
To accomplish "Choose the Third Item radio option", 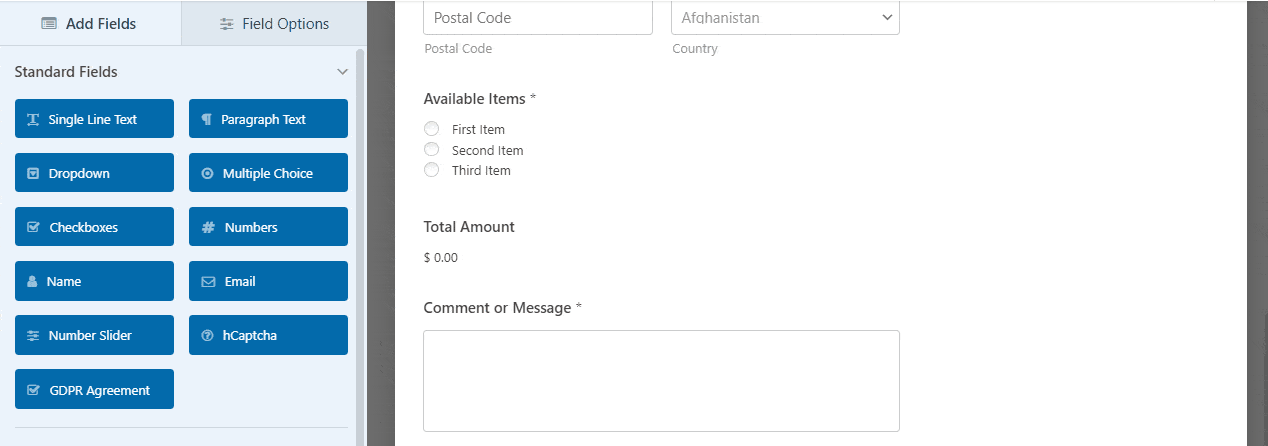I will point(432,170).
